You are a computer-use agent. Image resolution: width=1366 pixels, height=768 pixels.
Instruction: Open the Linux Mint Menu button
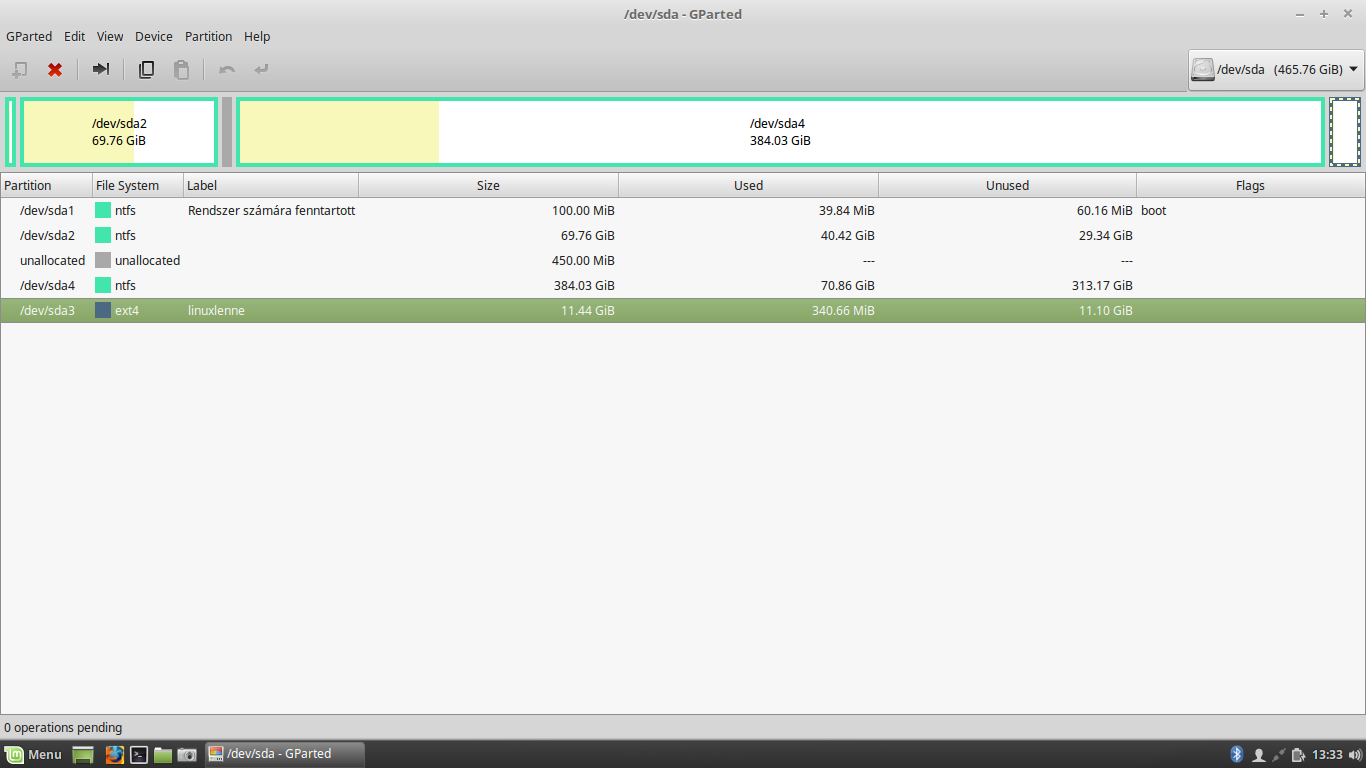coord(33,754)
